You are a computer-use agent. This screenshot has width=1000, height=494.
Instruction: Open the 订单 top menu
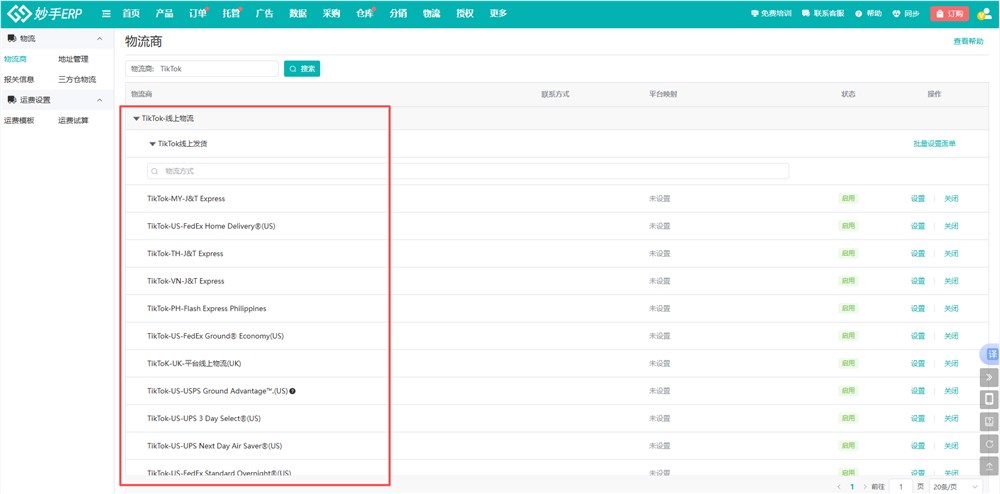pyautogui.click(x=196, y=14)
